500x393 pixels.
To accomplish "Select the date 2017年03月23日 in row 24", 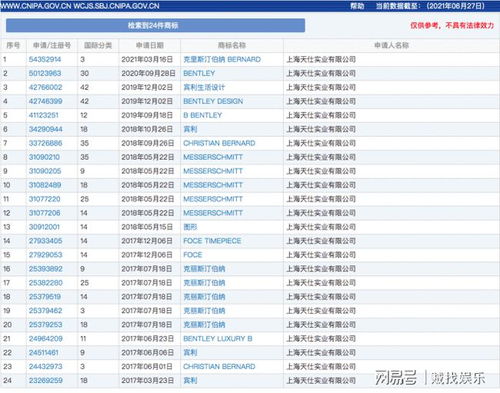I will pyautogui.click(x=147, y=381).
